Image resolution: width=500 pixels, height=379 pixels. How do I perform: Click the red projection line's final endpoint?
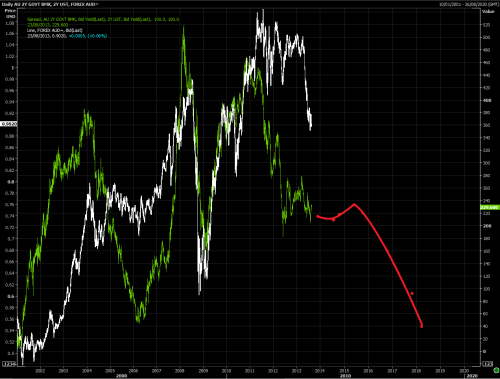pos(422,326)
